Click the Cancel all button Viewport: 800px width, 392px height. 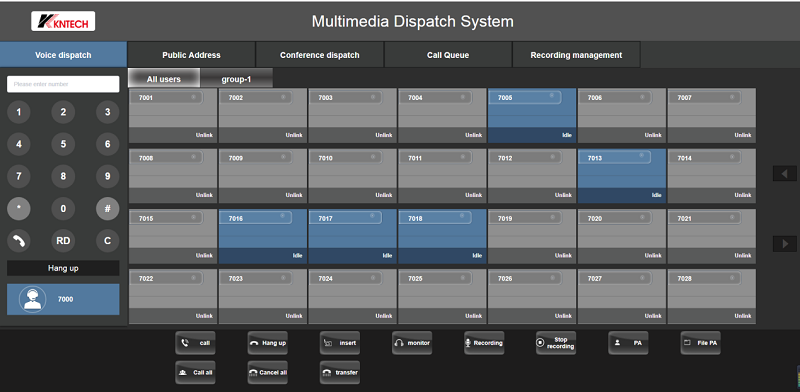(268, 373)
